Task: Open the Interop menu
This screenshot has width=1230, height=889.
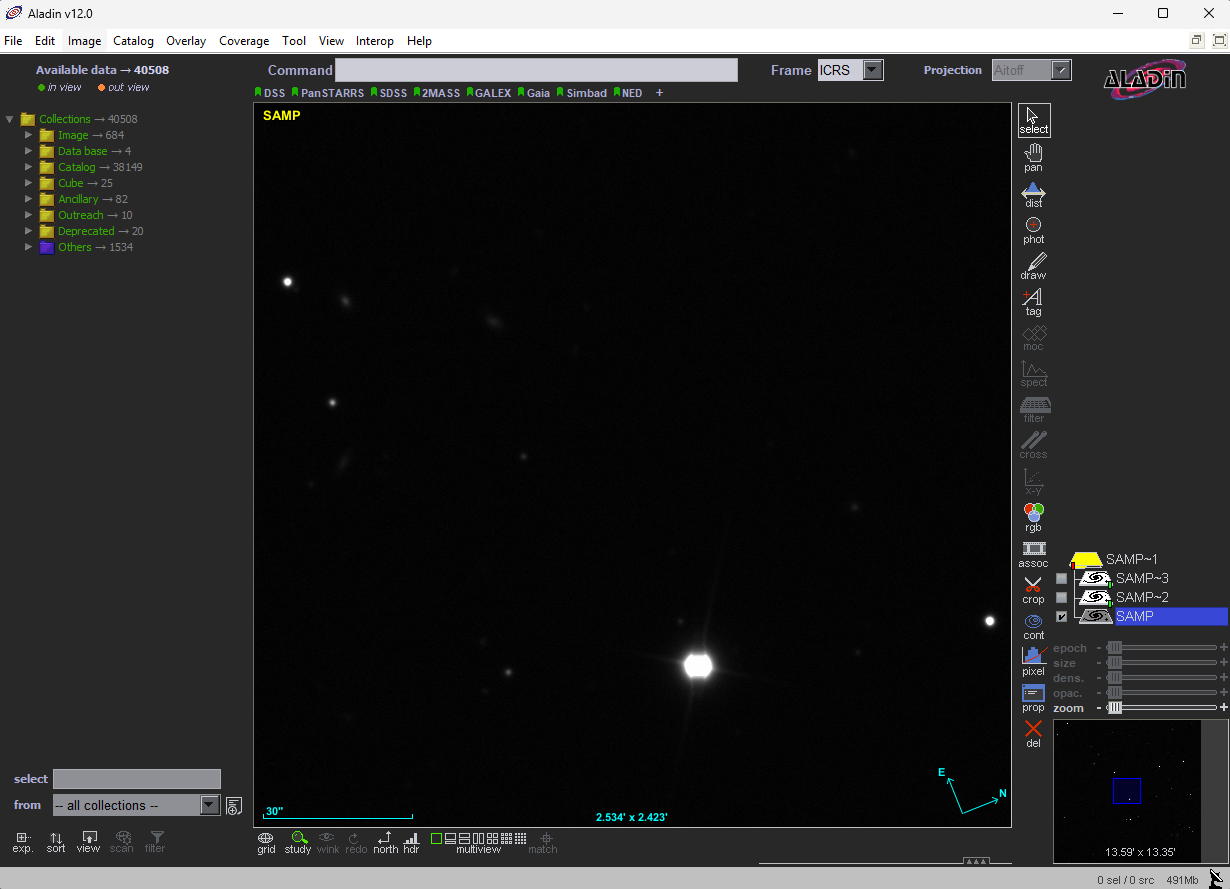Action: point(375,41)
